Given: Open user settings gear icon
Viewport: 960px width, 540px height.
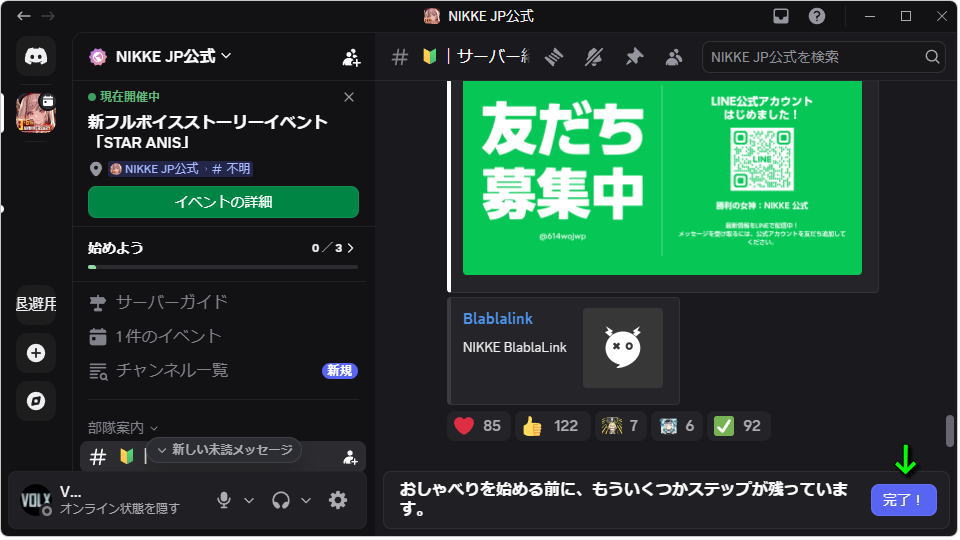Looking at the screenshot, I should (338, 500).
